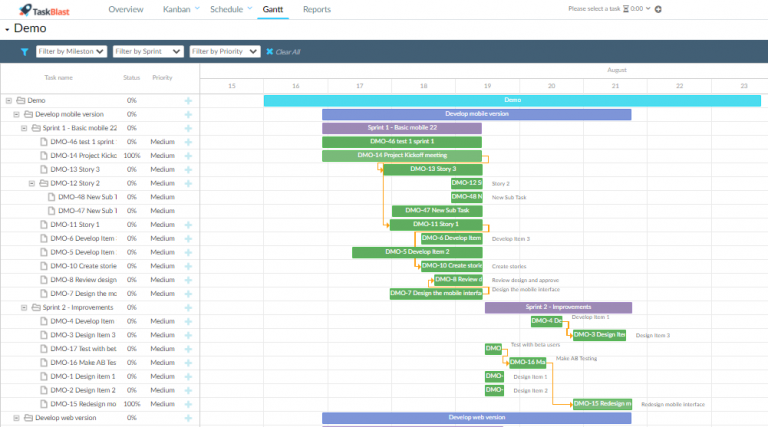Click plus icon on DMO-15 row
Screen dimensions: 768x427
coord(188,404)
